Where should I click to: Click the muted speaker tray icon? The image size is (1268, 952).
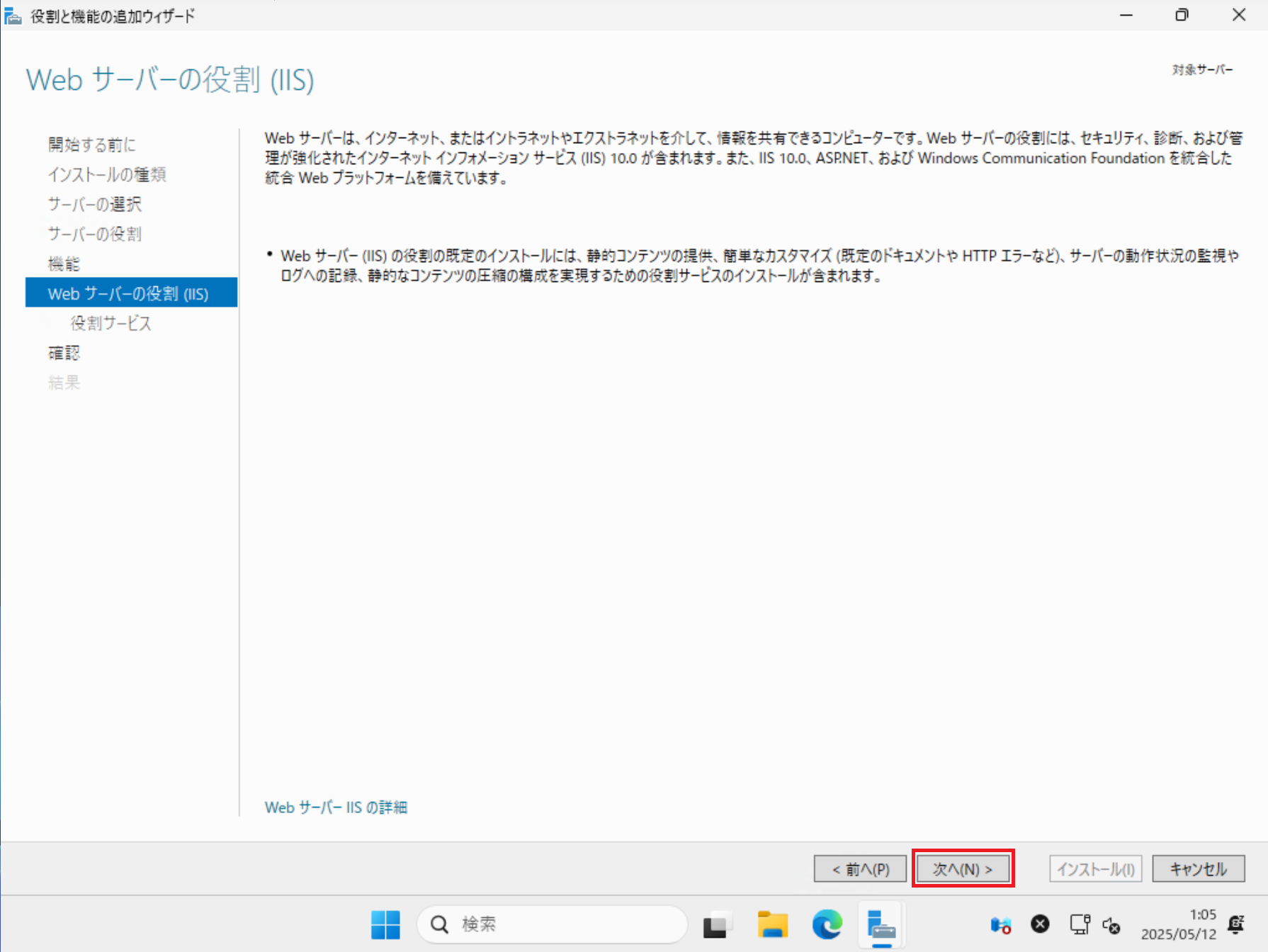[1111, 924]
